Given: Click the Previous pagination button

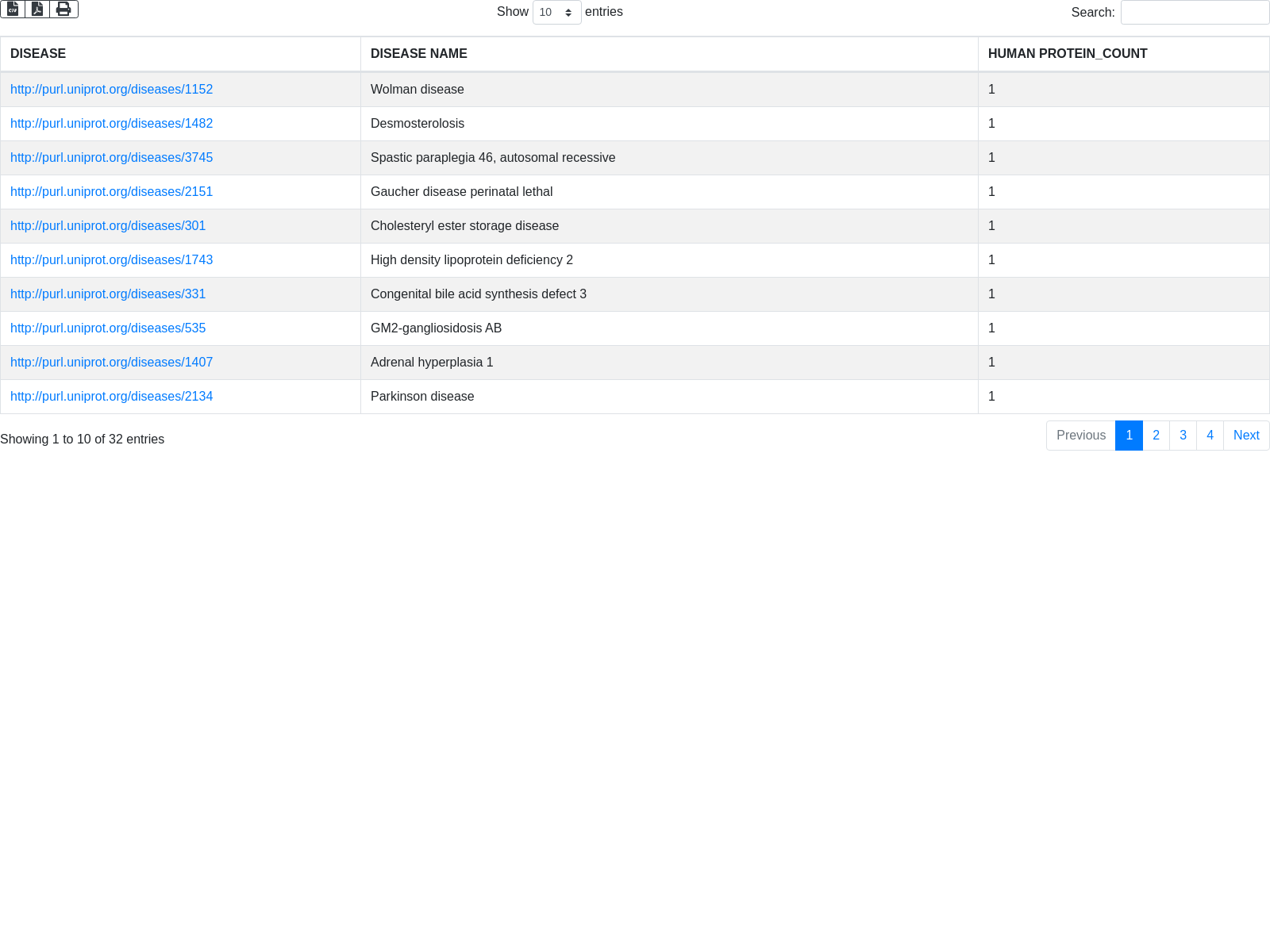Looking at the screenshot, I should [1080, 436].
